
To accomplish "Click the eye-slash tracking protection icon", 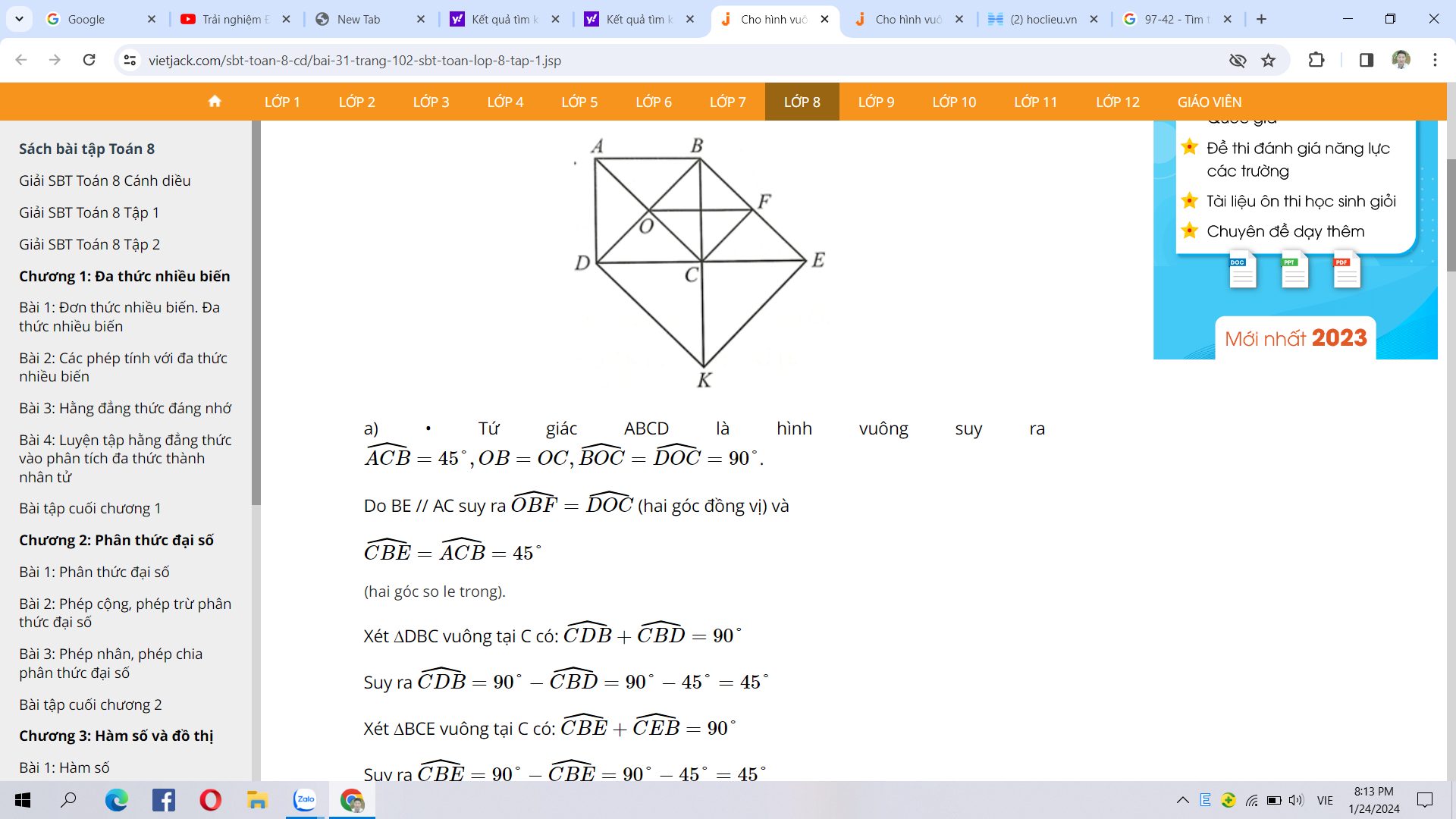I will tap(1238, 61).
